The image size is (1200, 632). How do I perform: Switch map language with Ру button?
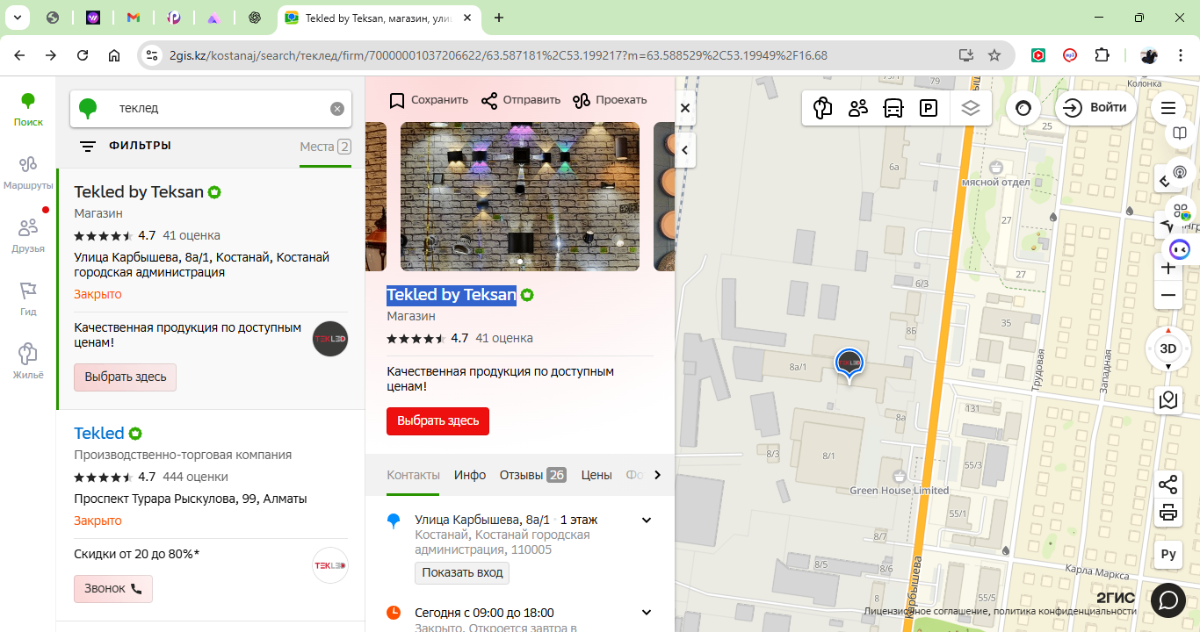click(1168, 554)
